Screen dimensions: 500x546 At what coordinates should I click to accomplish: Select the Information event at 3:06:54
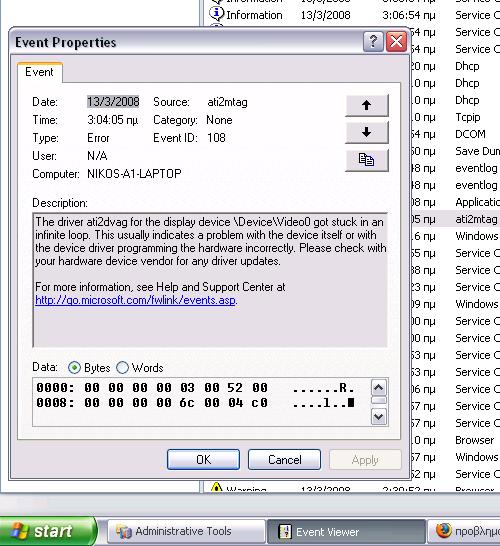352,15
